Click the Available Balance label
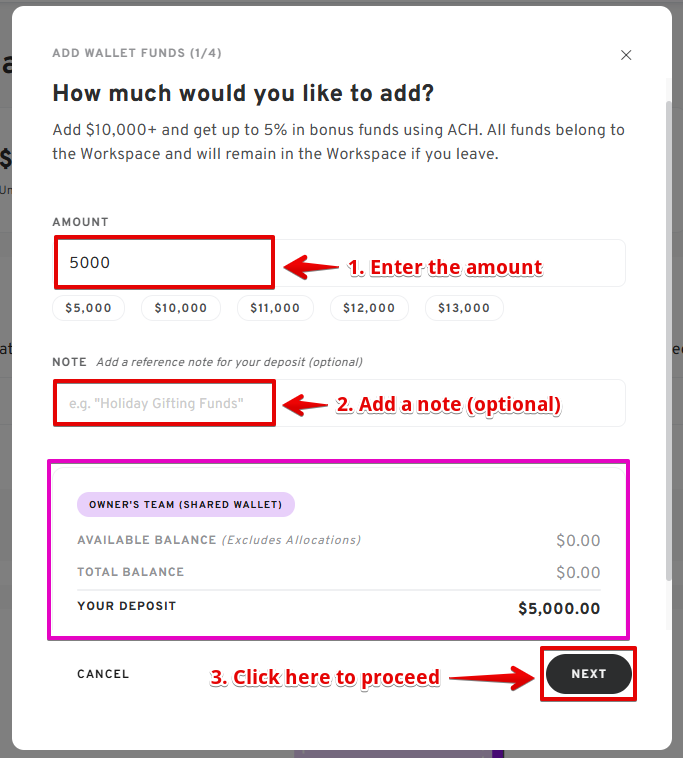The height and width of the screenshot is (758, 683). [x=146, y=540]
